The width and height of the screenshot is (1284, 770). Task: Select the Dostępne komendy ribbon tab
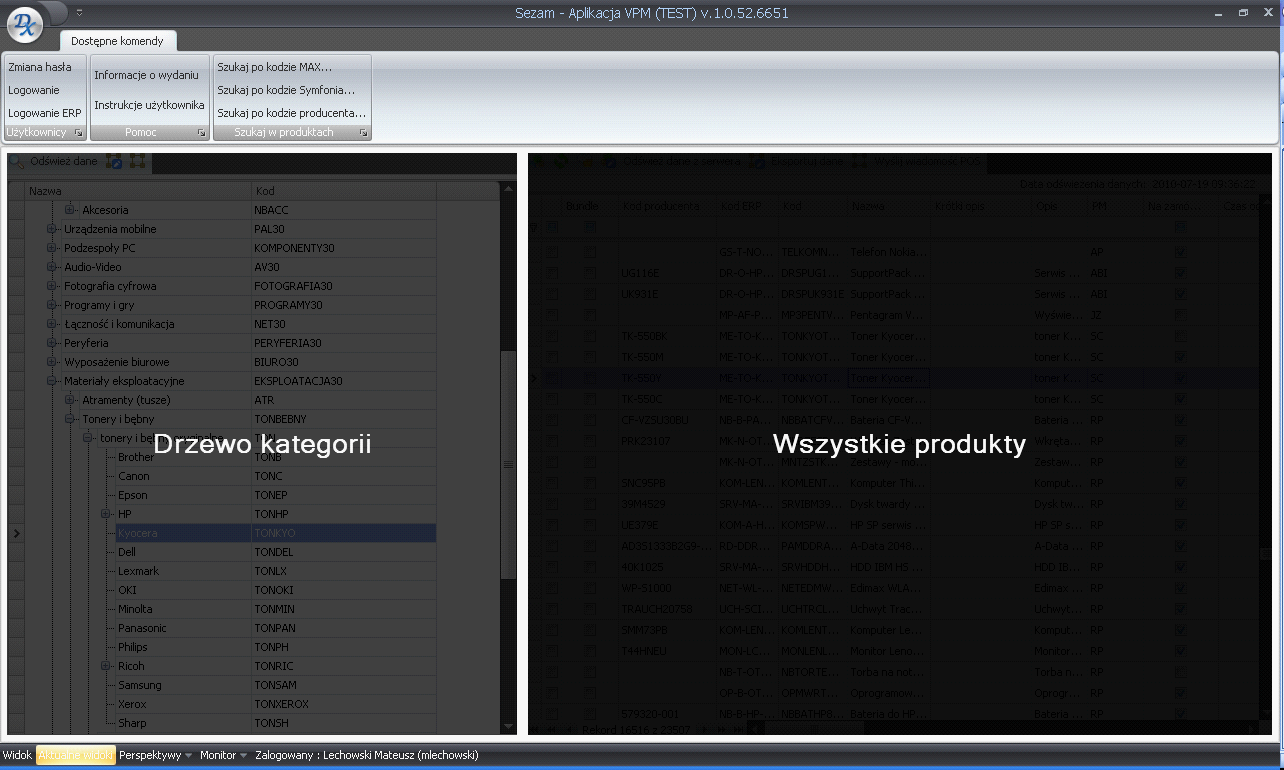click(117, 41)
